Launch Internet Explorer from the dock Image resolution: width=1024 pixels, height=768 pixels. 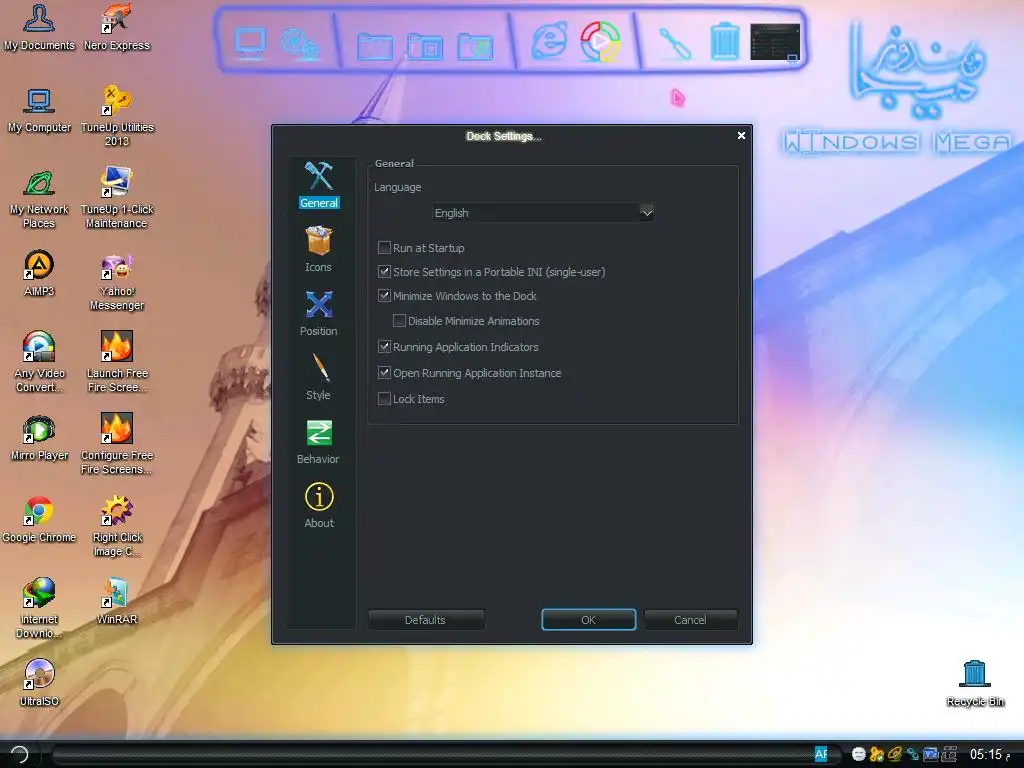point(549,42)
